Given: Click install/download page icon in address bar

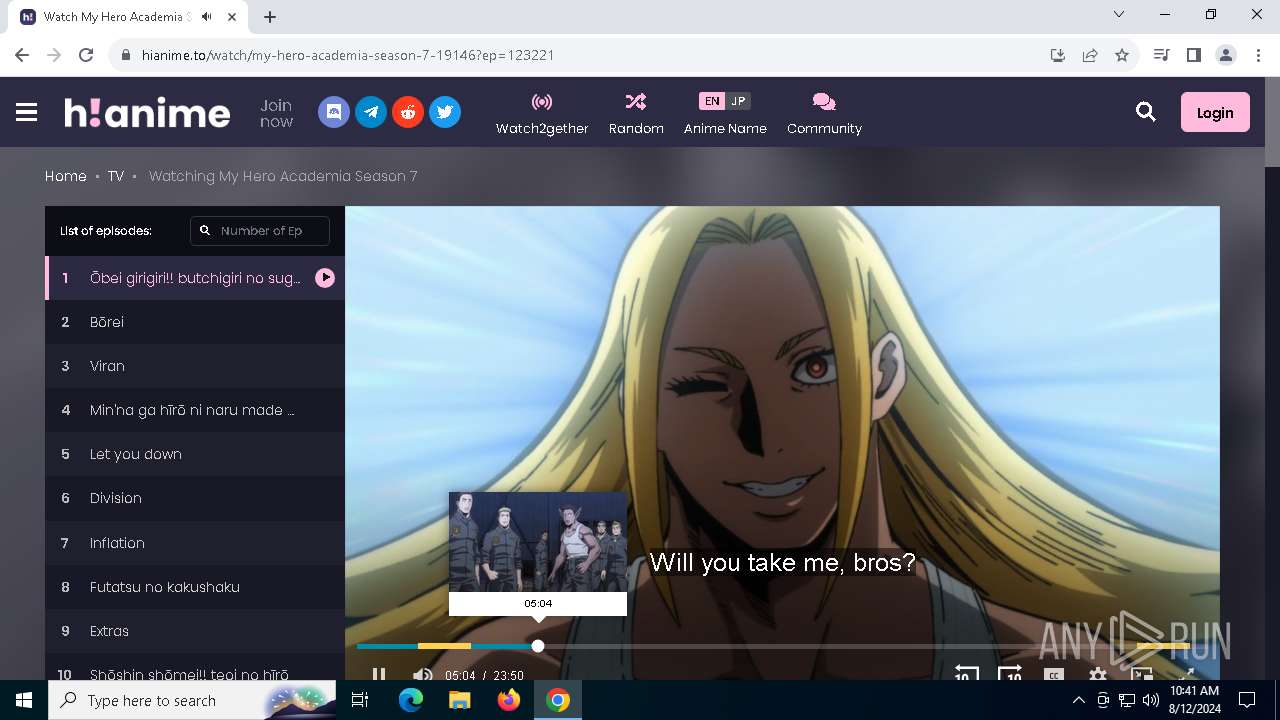Looking at the screenshot, I should [x=1058, y=55].
